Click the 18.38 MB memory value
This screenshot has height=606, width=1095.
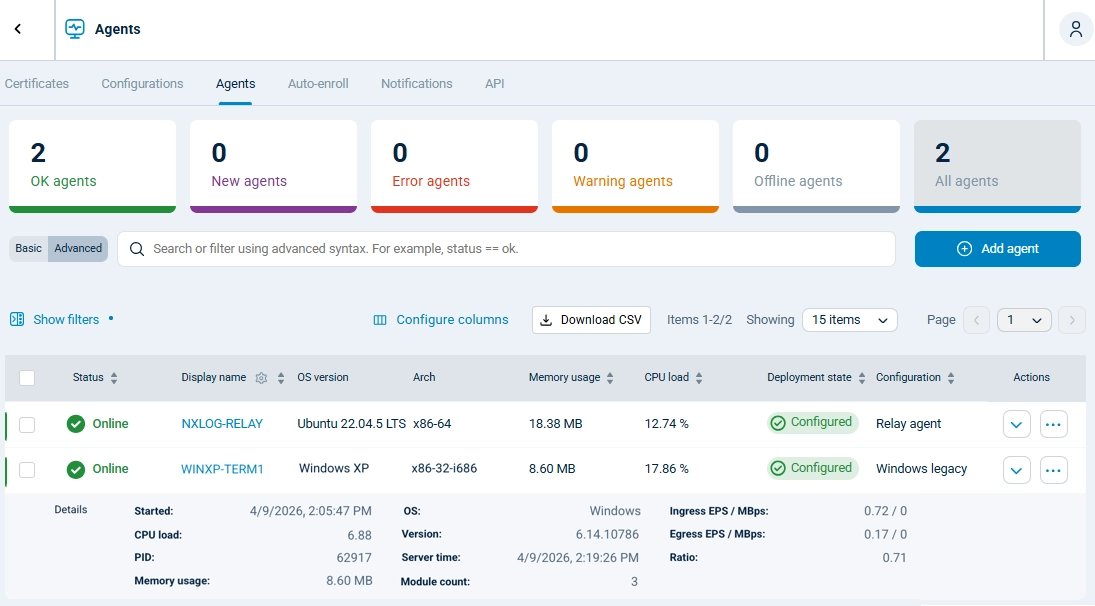(555, 424)
